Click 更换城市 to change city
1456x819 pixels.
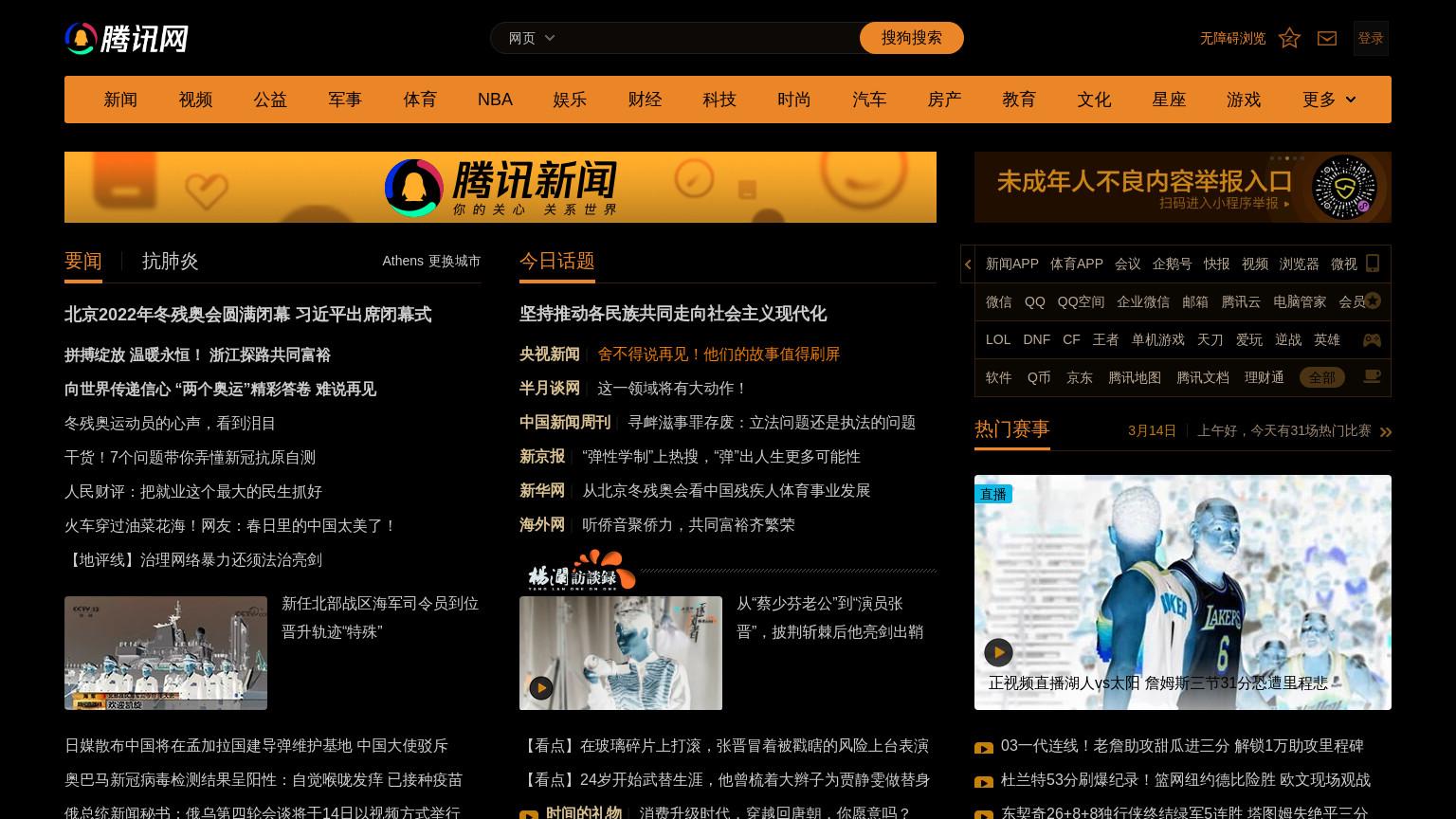pyautogui.click(x=454, y=261)
